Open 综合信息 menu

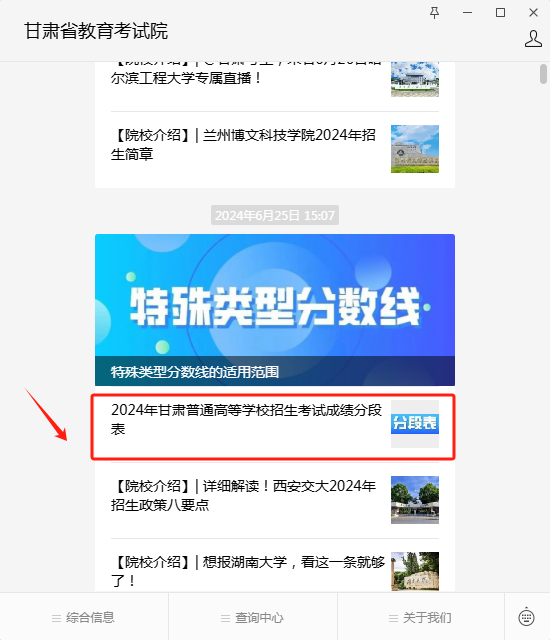pyautogui.click(x=84, y=617)
